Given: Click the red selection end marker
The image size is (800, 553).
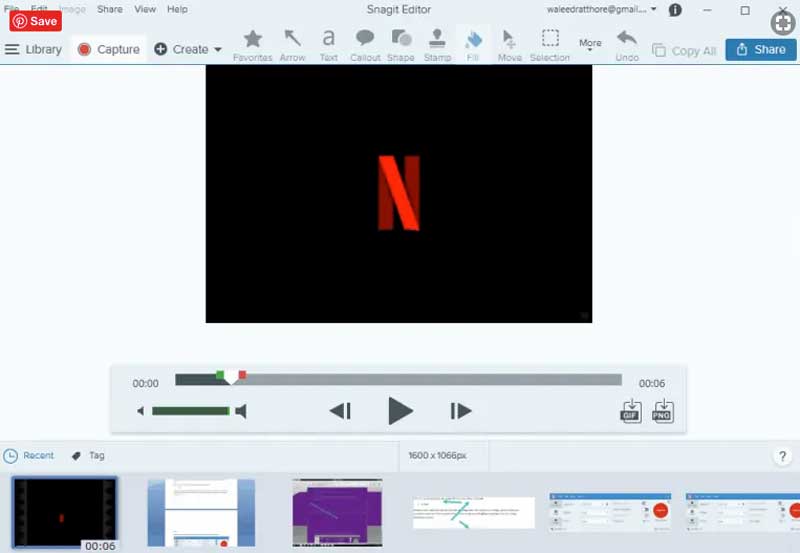Looking at the screenshot, I should (242, 375).
